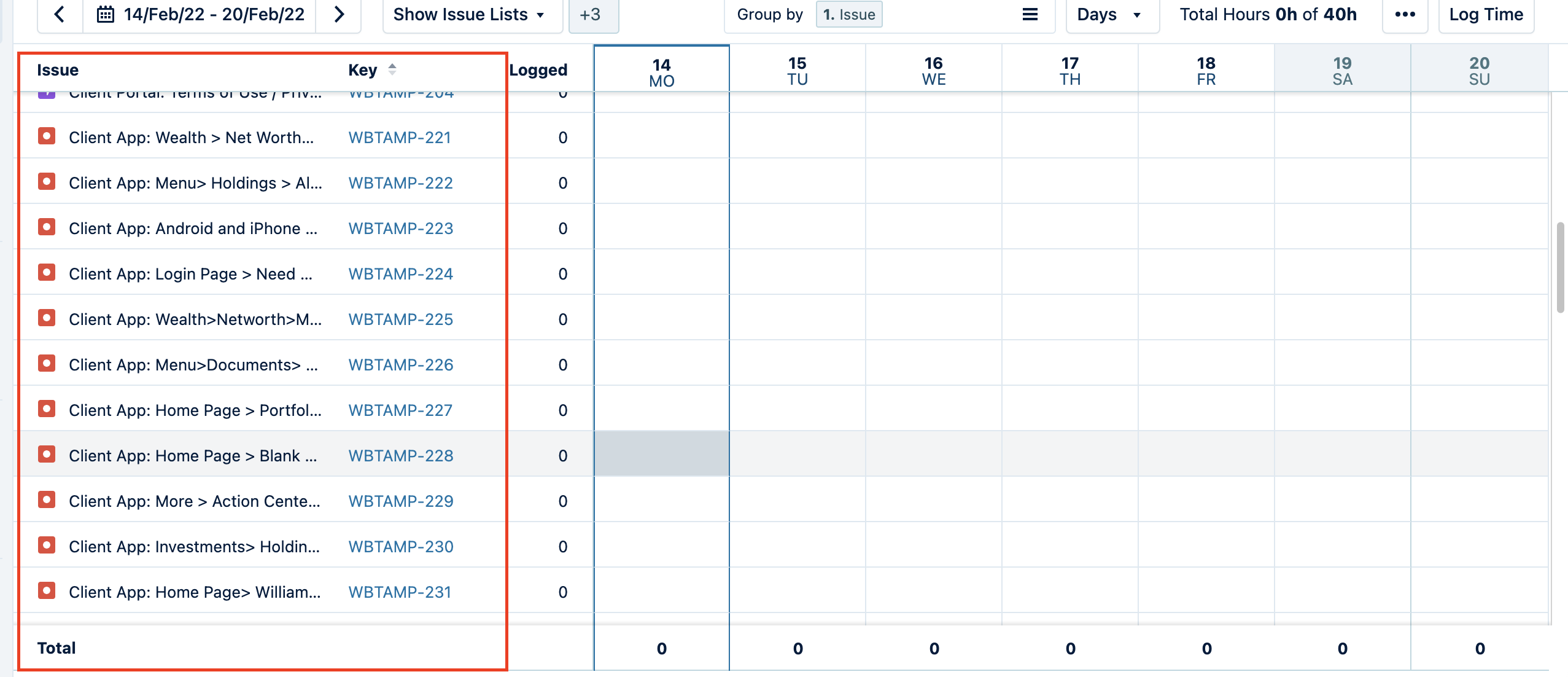The image size is (1568, 677).
Task: Select the highlighted Monday cell for WBTAMP-228
Action: pyautogui.click(x=661, y=453)
